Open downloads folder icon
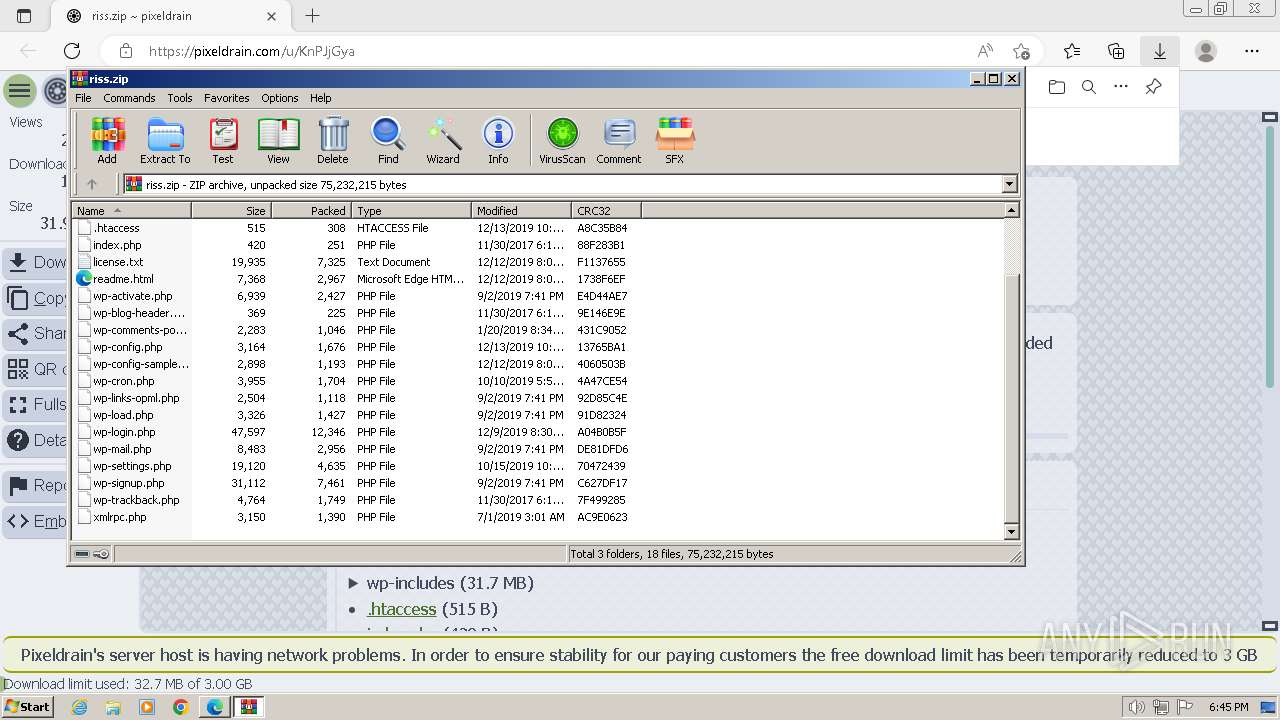1280x720 pixels. pyautogui.click(x=1057, y=87)
